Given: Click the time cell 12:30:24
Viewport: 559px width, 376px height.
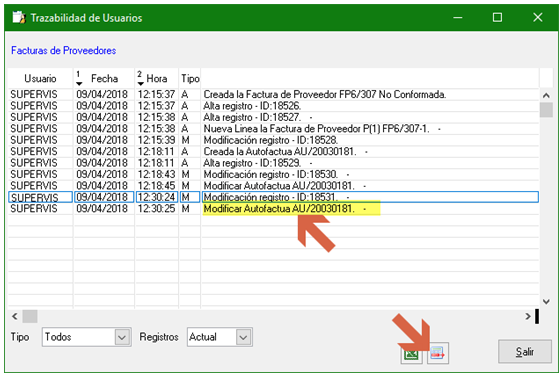Looking at the screenshot, I should pyautogui.click(x=157, y=197).
